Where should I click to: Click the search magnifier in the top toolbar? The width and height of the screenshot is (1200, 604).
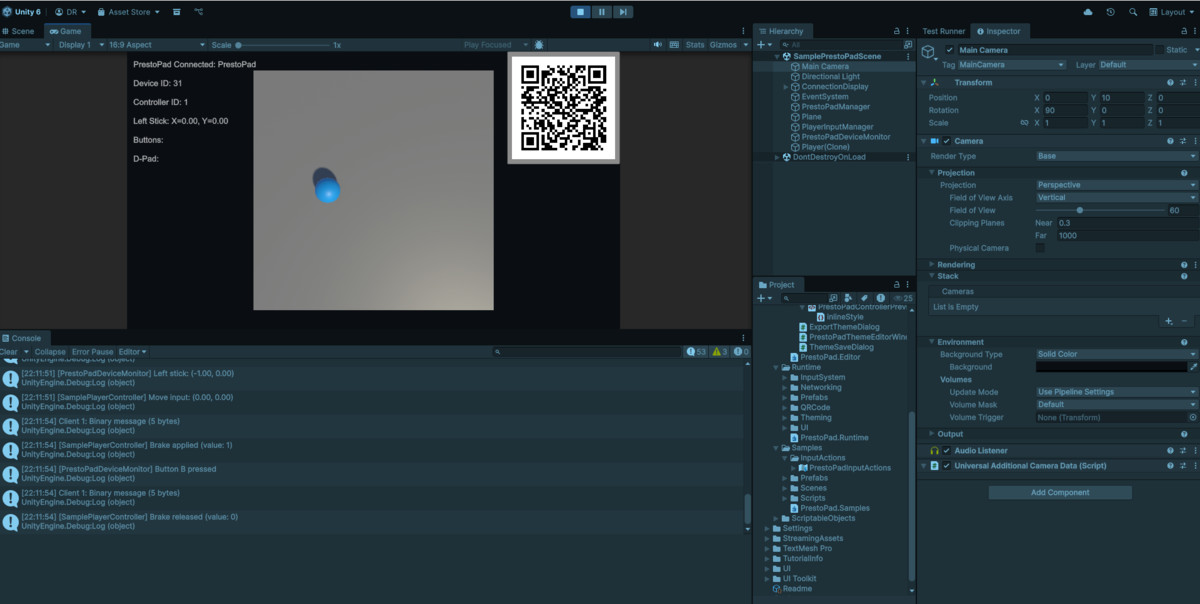[x=1133, y=12]
